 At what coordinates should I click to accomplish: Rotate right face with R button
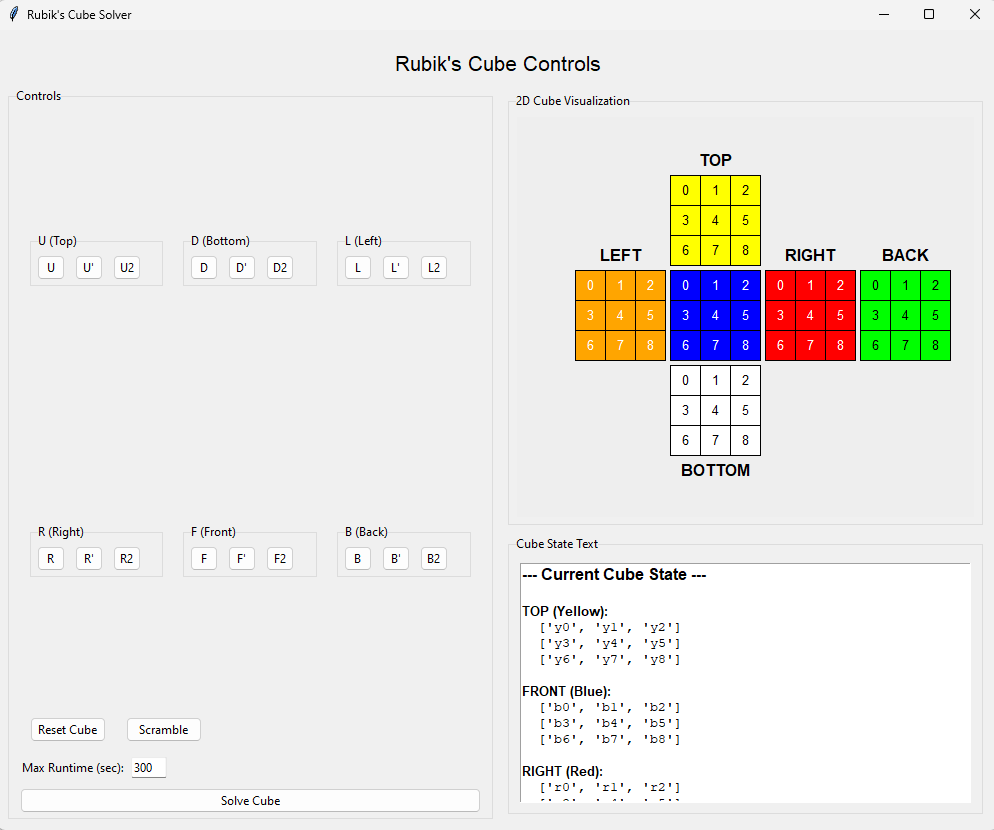(51, 559)
